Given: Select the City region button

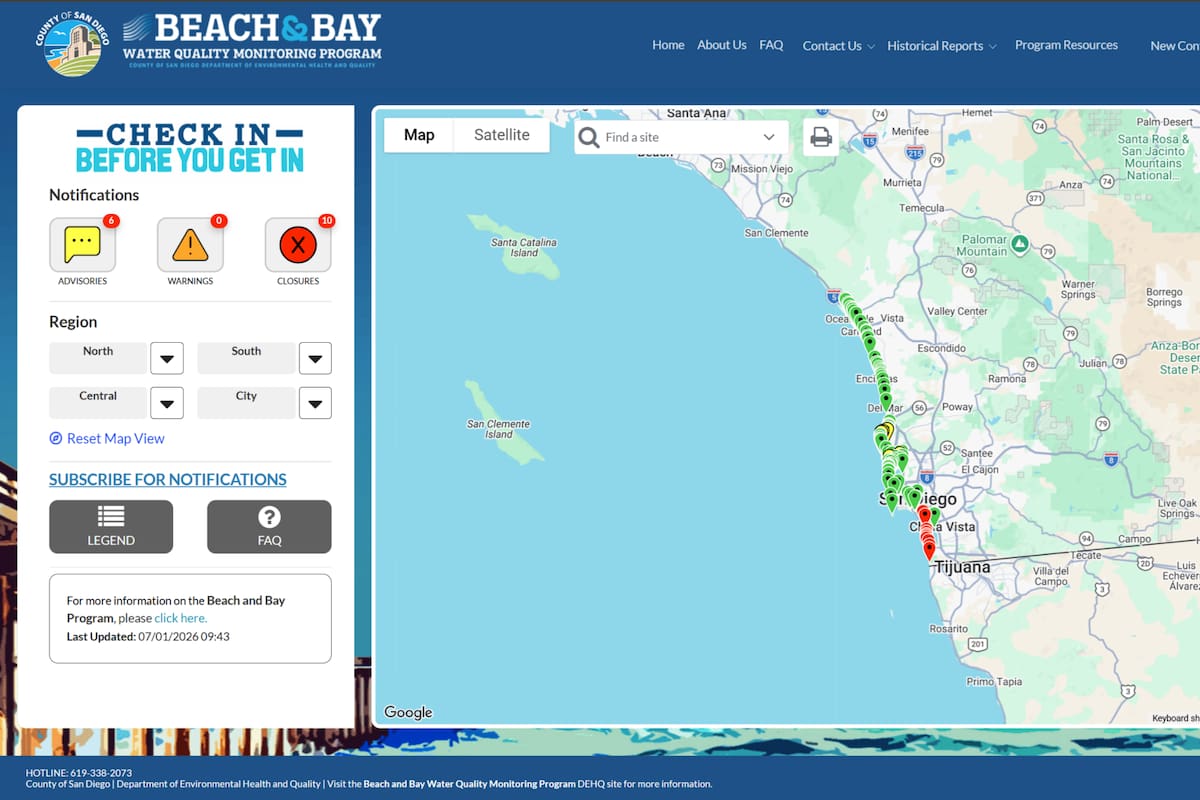Looking at the screenshot, I should coord(246,403).
